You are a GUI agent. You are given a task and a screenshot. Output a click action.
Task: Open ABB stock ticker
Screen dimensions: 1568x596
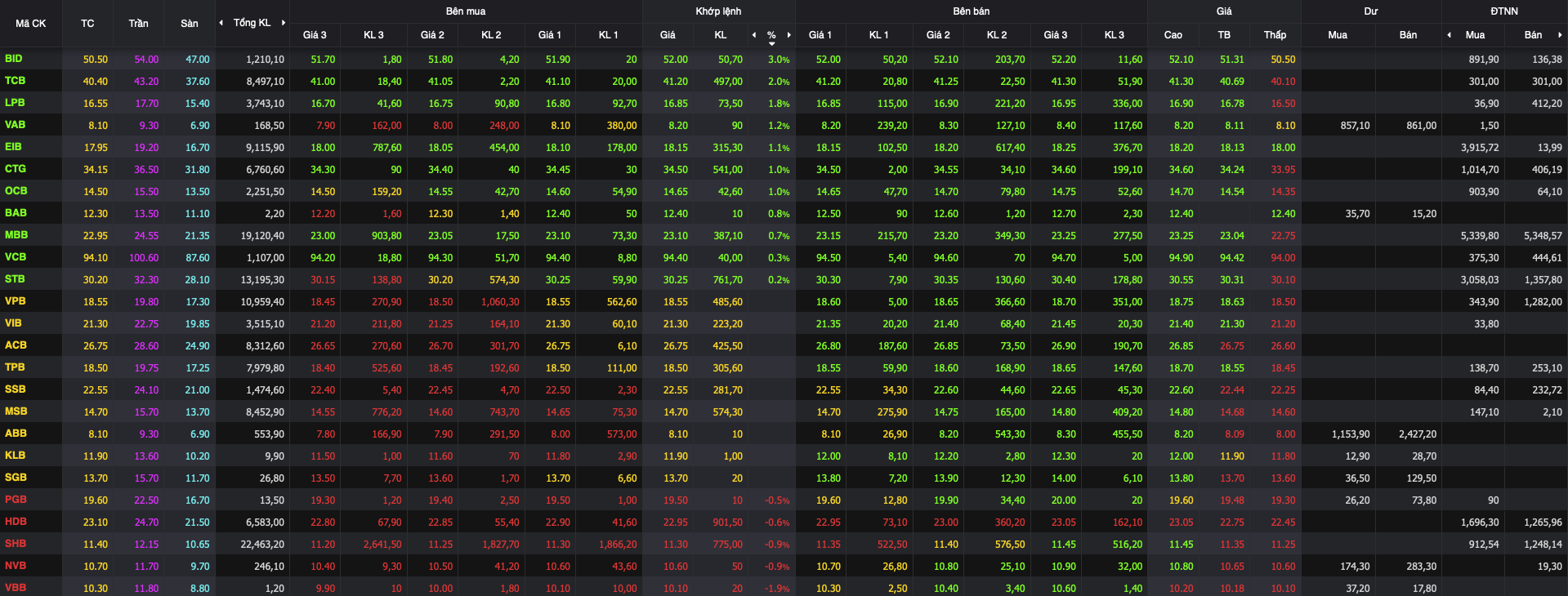[x=16, y=434]
